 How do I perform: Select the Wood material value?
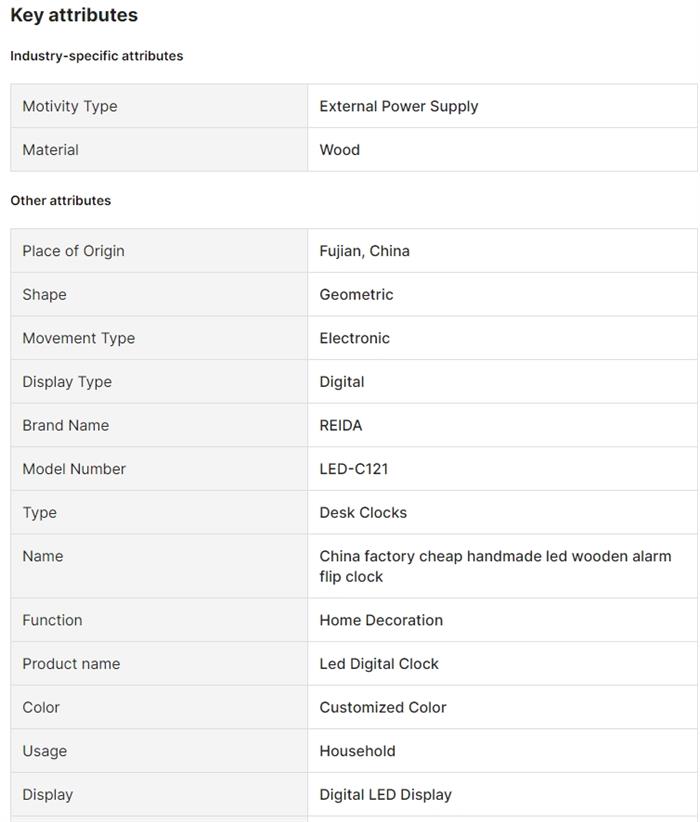[340, 150]
